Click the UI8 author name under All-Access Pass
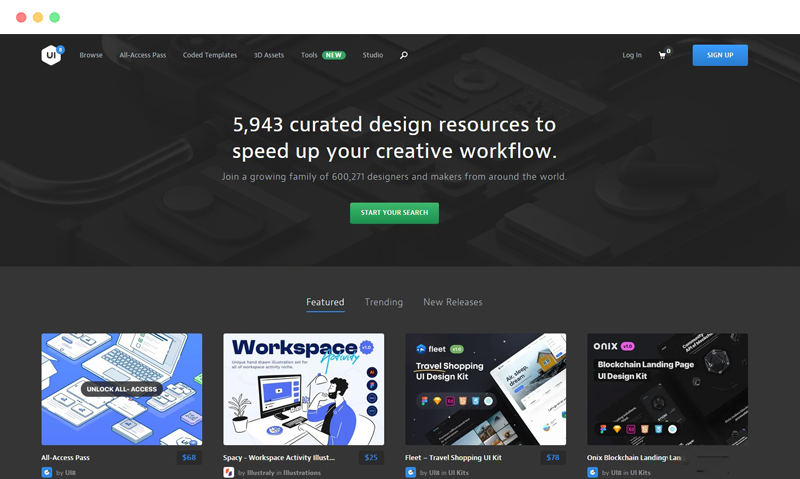This screenshot has width=800, height=479. click(x=70, y=473)
